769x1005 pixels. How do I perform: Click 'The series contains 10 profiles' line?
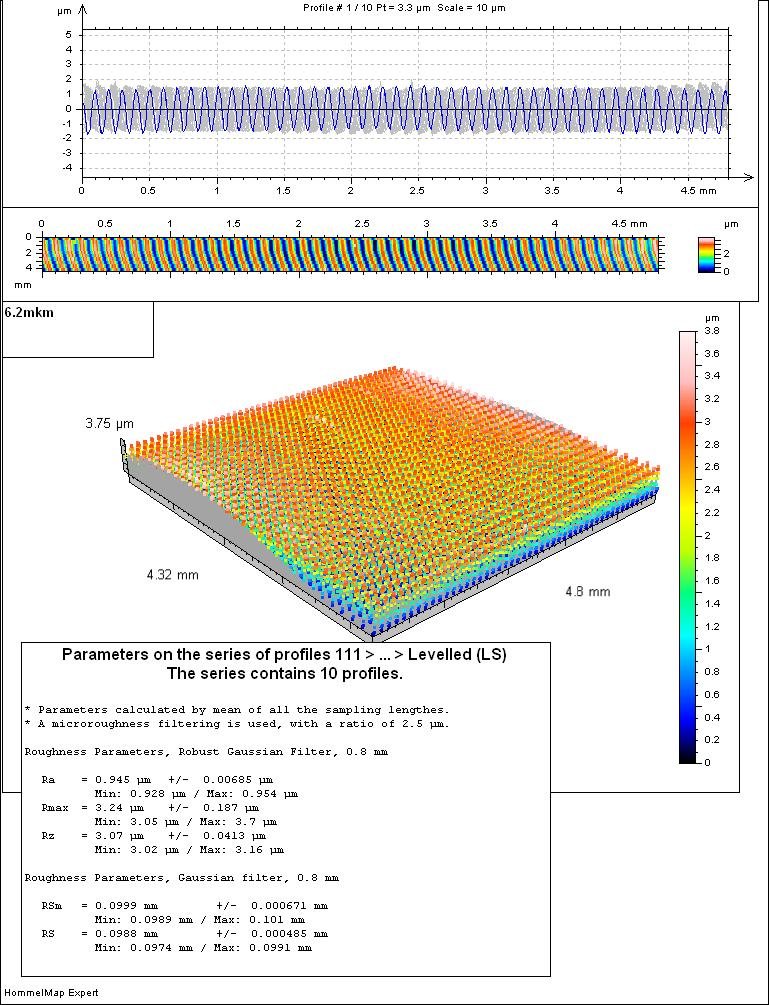click(x=284, y=673)
